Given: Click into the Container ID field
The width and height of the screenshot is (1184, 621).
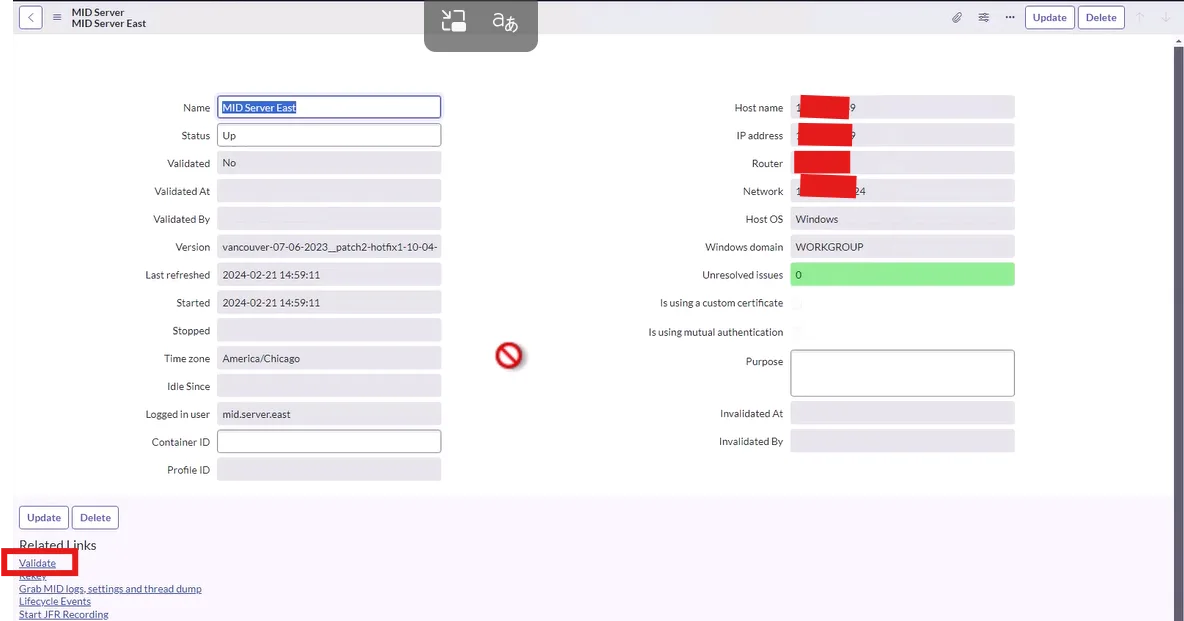Looking at the screenshot, I should pos(329,442).
